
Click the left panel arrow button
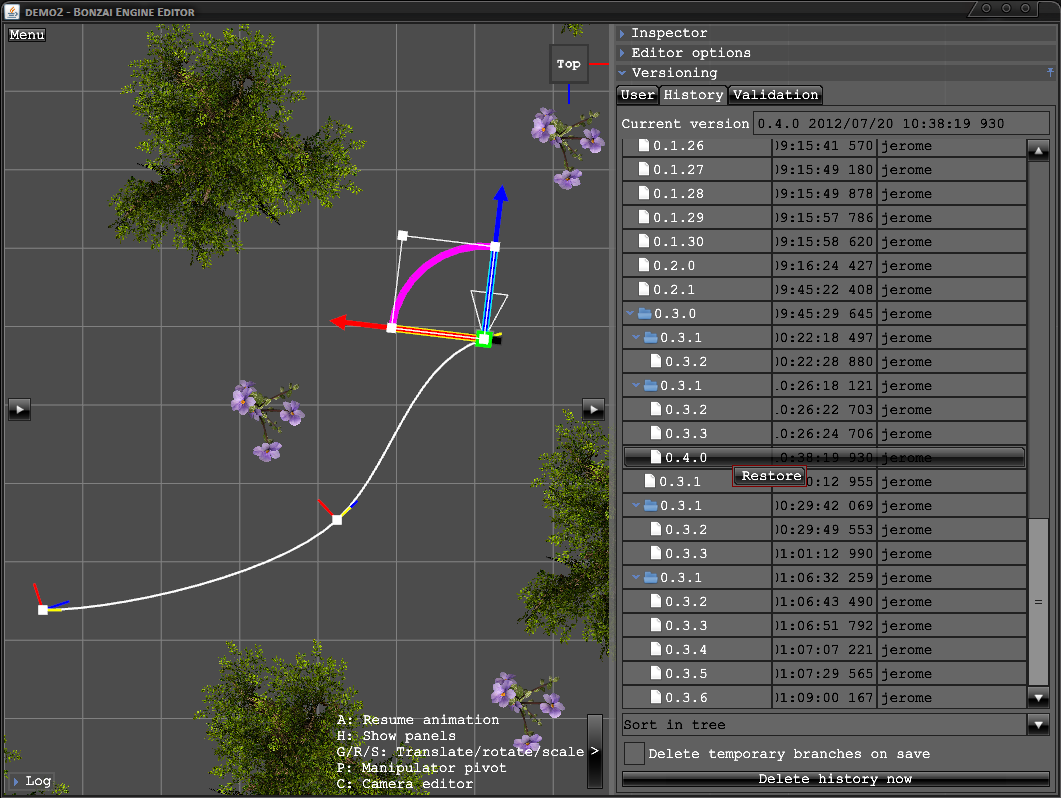coord(20,408)
